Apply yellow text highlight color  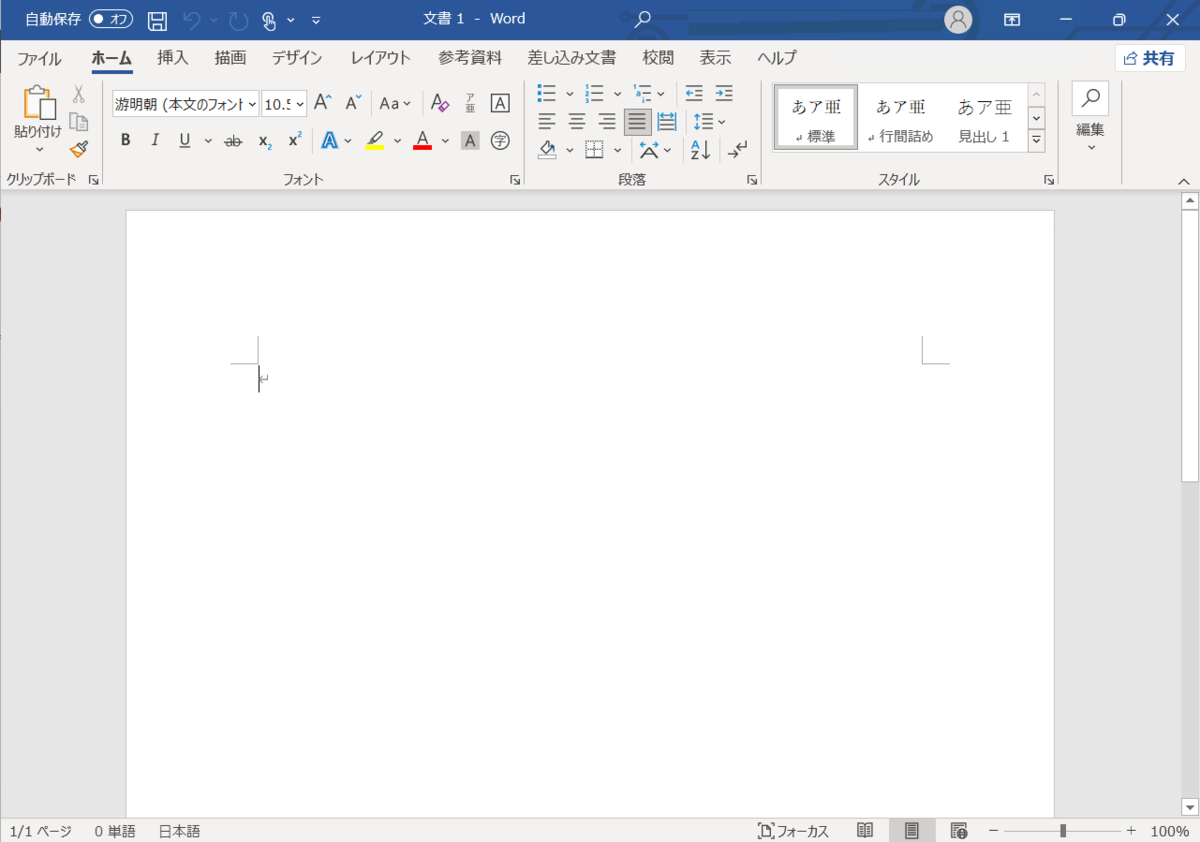point(375,140)
